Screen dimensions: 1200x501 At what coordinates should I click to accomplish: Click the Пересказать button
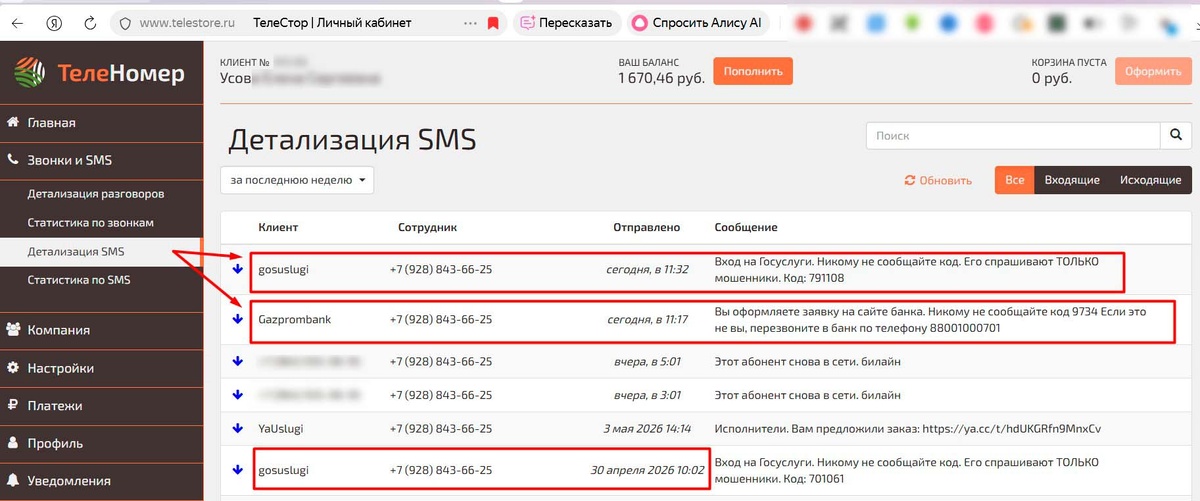(566, 22)
